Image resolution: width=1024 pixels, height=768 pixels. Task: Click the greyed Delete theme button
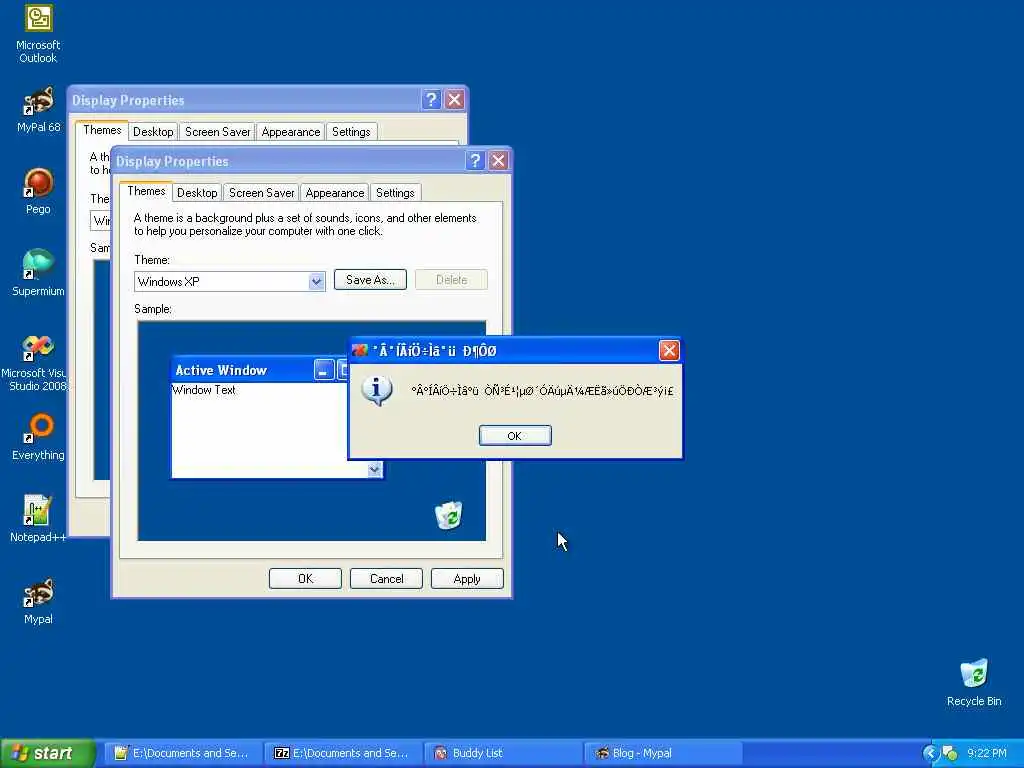click(451, 280)
